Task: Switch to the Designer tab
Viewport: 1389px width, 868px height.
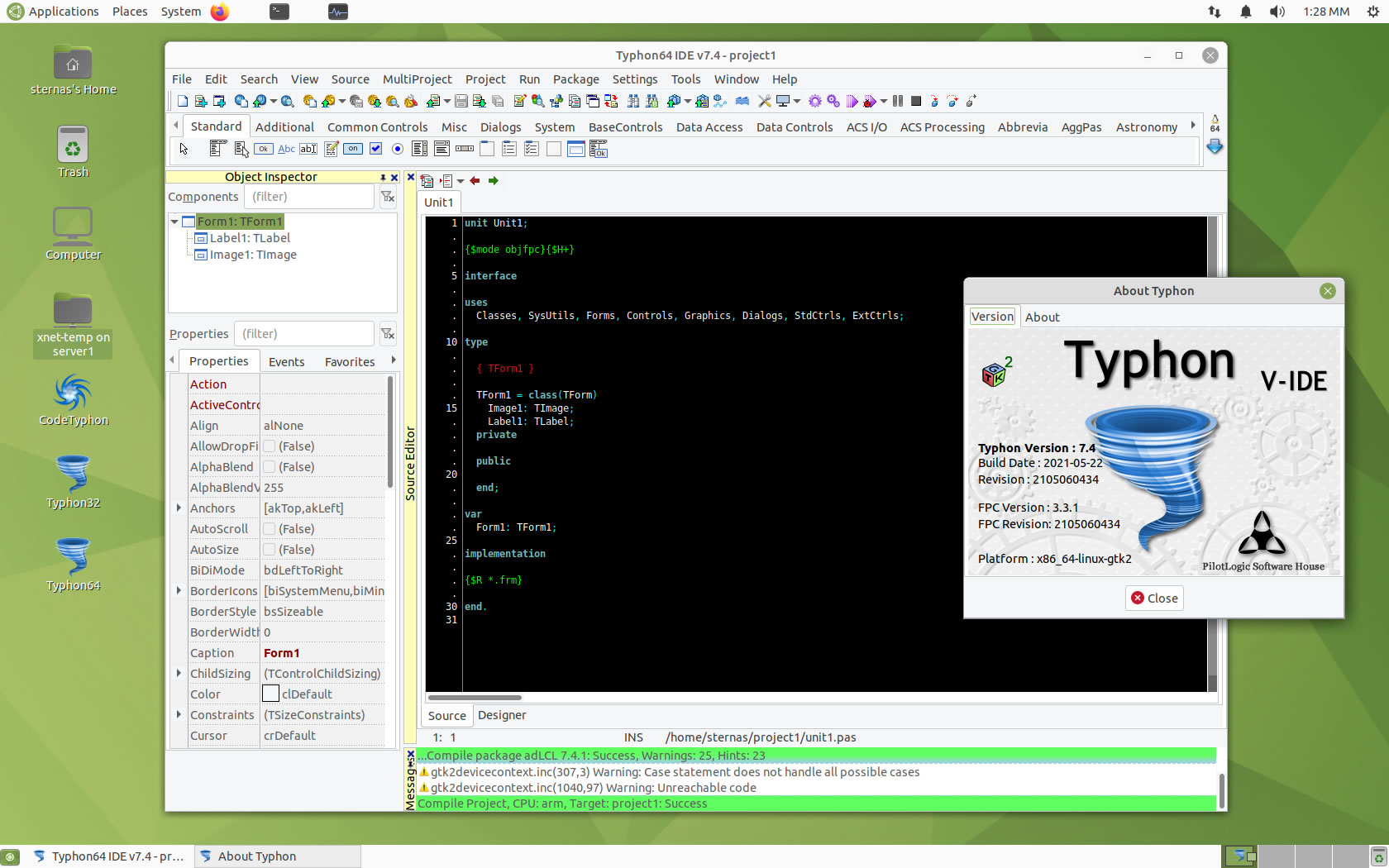Action: click(502, 715)
